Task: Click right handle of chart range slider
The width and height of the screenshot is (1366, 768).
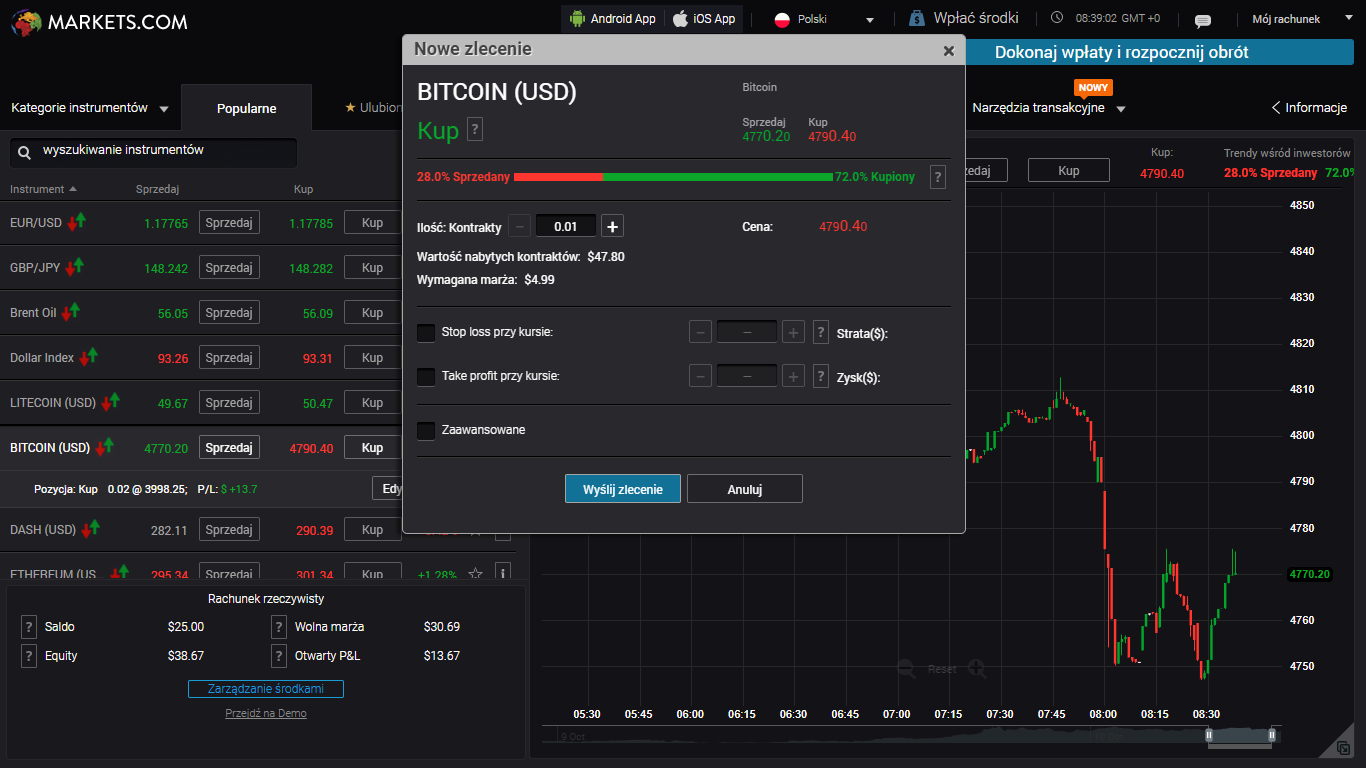Action: pos(1272,736)
